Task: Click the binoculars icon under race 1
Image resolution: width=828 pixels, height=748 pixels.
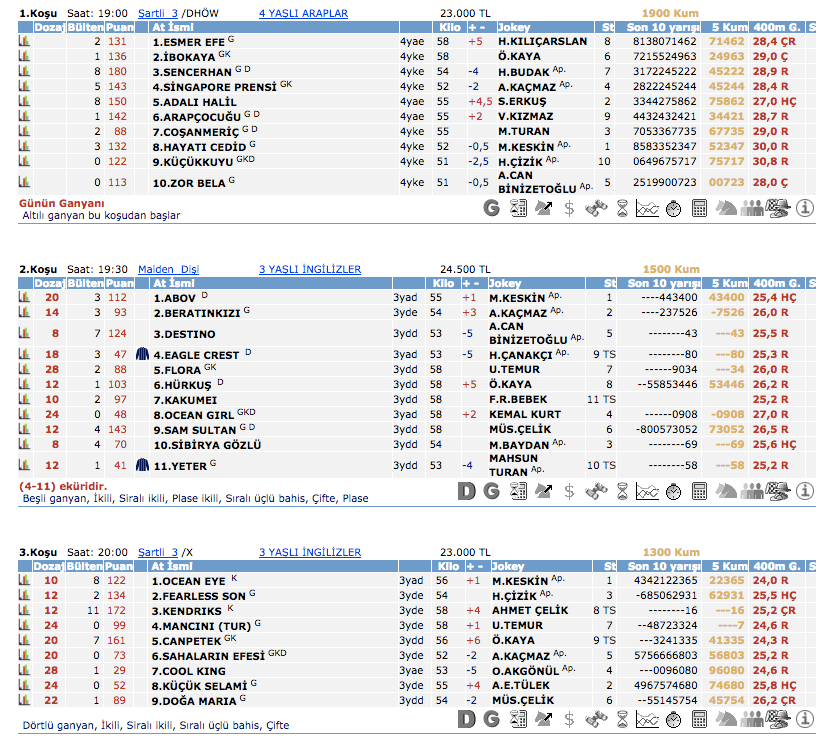Action: pos(595,208)
